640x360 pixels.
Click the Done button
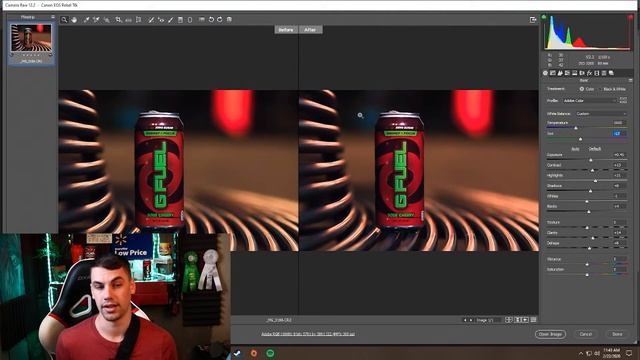pos(617,334)
